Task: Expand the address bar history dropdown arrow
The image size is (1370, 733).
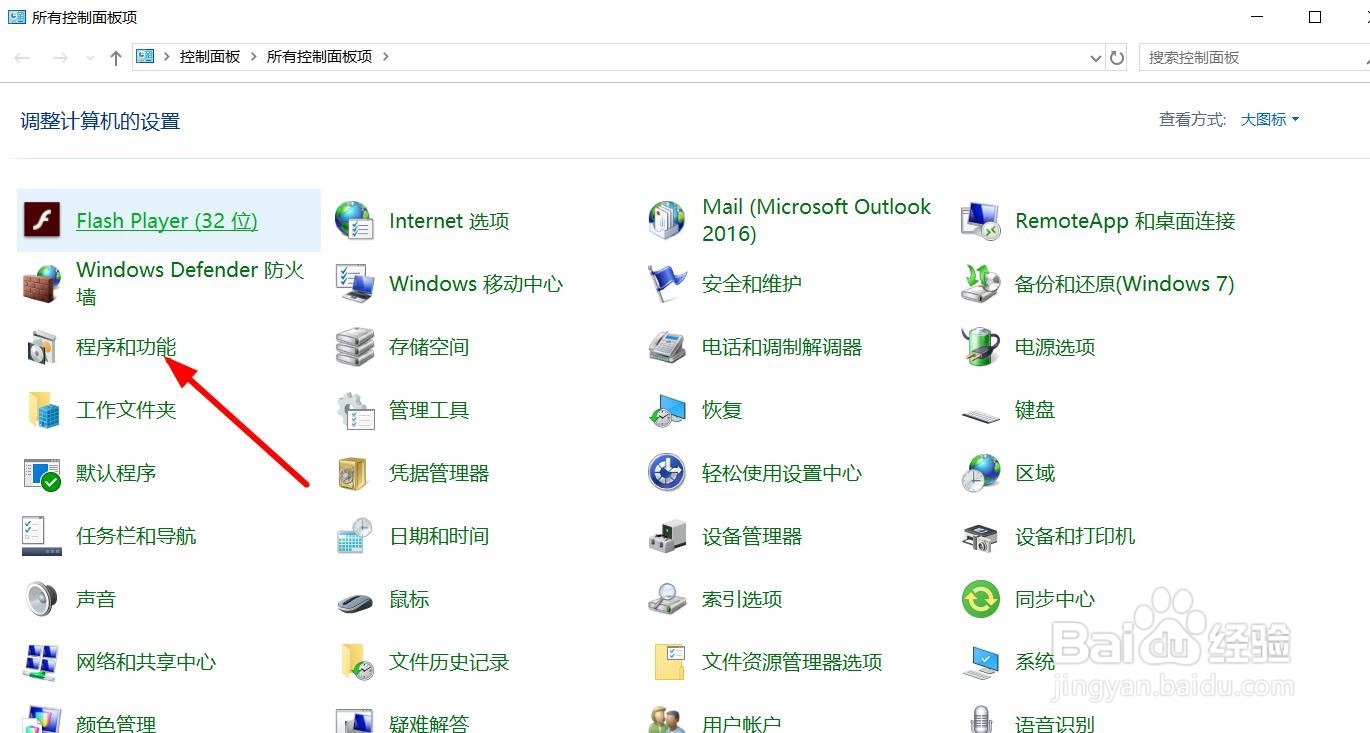Action: (x=1095, y=58)
